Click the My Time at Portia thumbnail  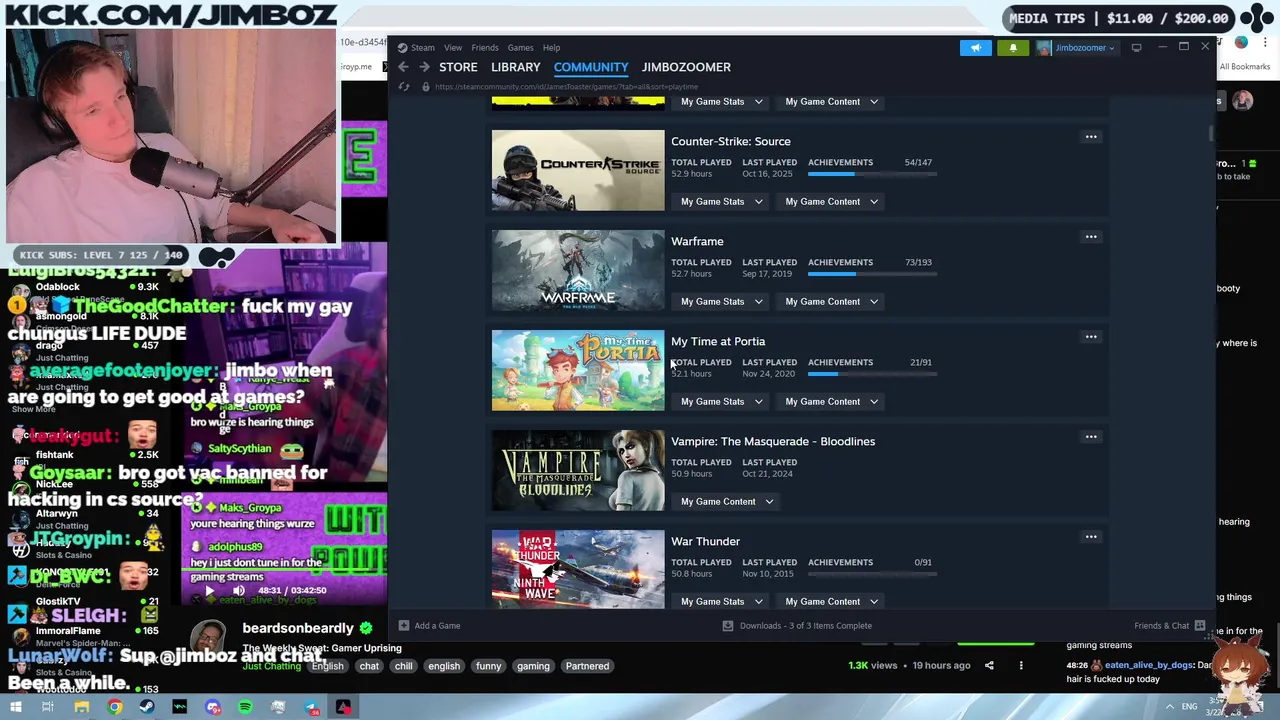578,370
